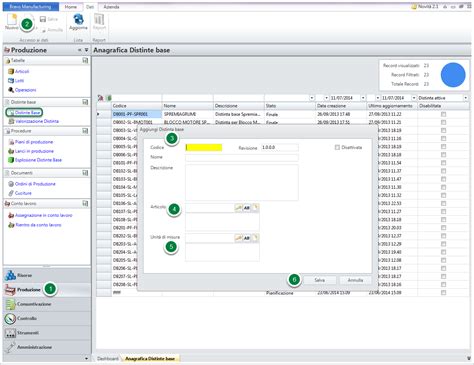Toggle Disabilitata checkbox in the 12.08 row
Image resolution: width=474 pixels, height=365 pixels.
click(443, 260)
